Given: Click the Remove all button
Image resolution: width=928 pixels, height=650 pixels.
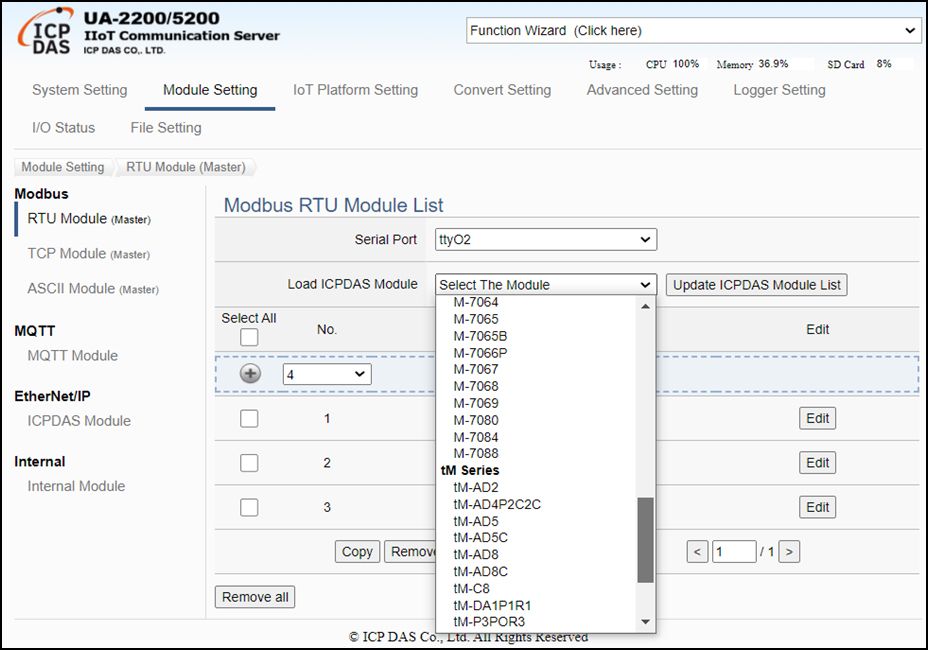Looking at the screenshot, I should pos(255,597).
